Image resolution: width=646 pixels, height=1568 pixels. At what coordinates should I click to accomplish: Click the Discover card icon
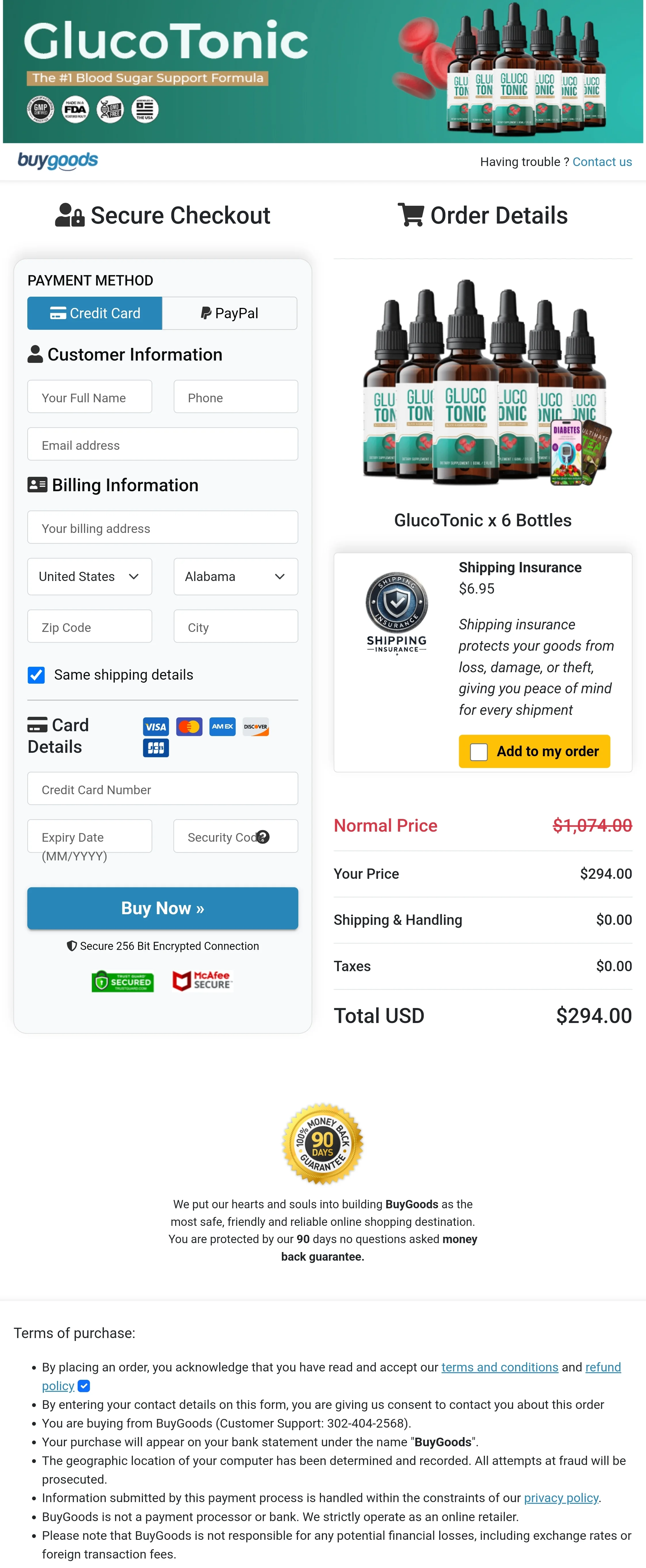tap(255, 726)
